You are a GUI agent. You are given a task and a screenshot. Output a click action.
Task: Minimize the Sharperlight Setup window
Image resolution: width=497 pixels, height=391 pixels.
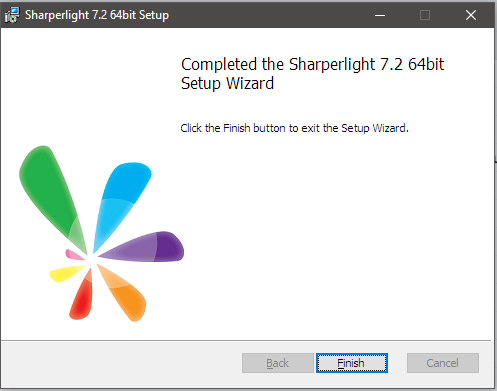pos(380,15)
